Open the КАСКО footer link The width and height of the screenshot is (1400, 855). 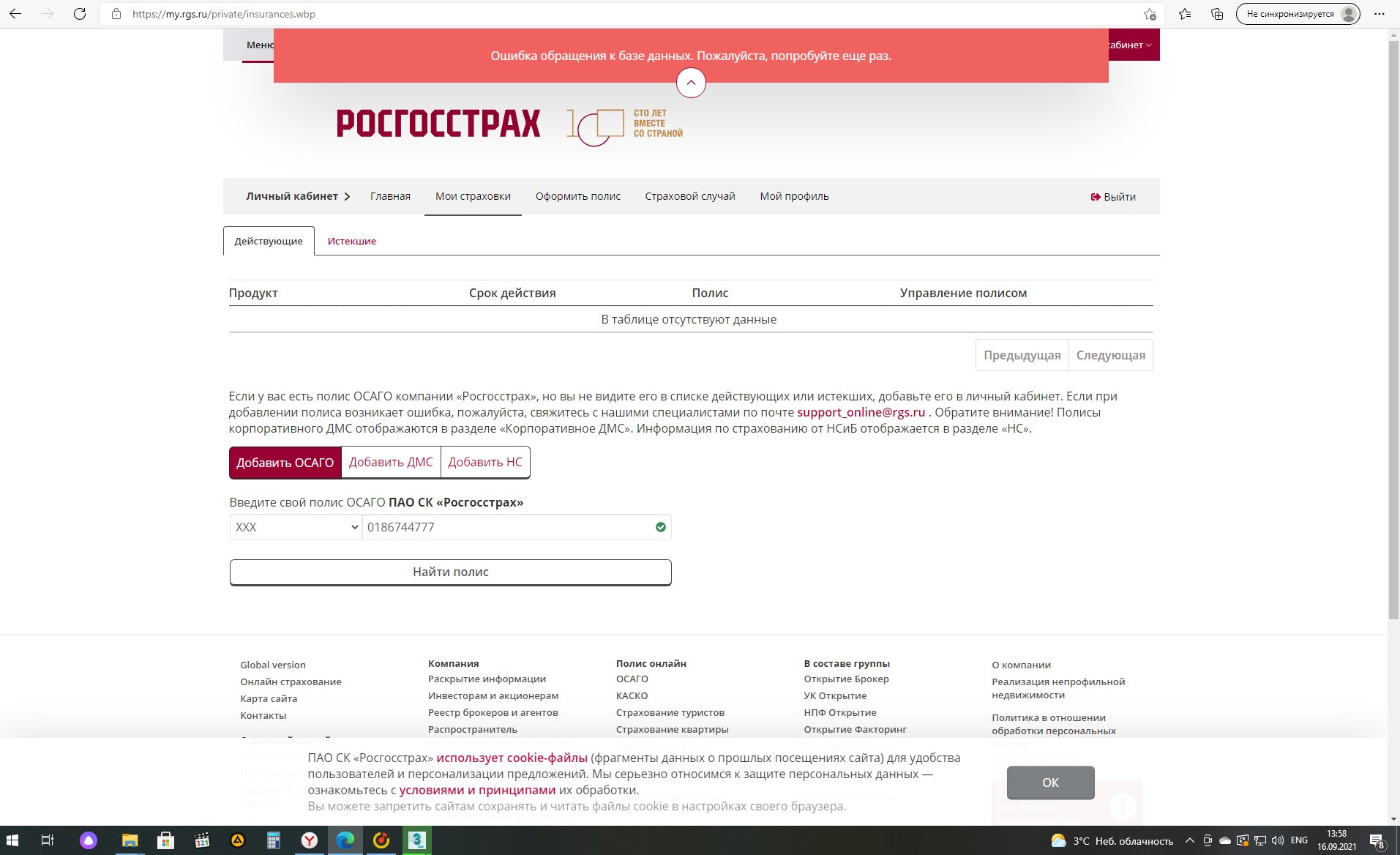(x=632, y=695)
